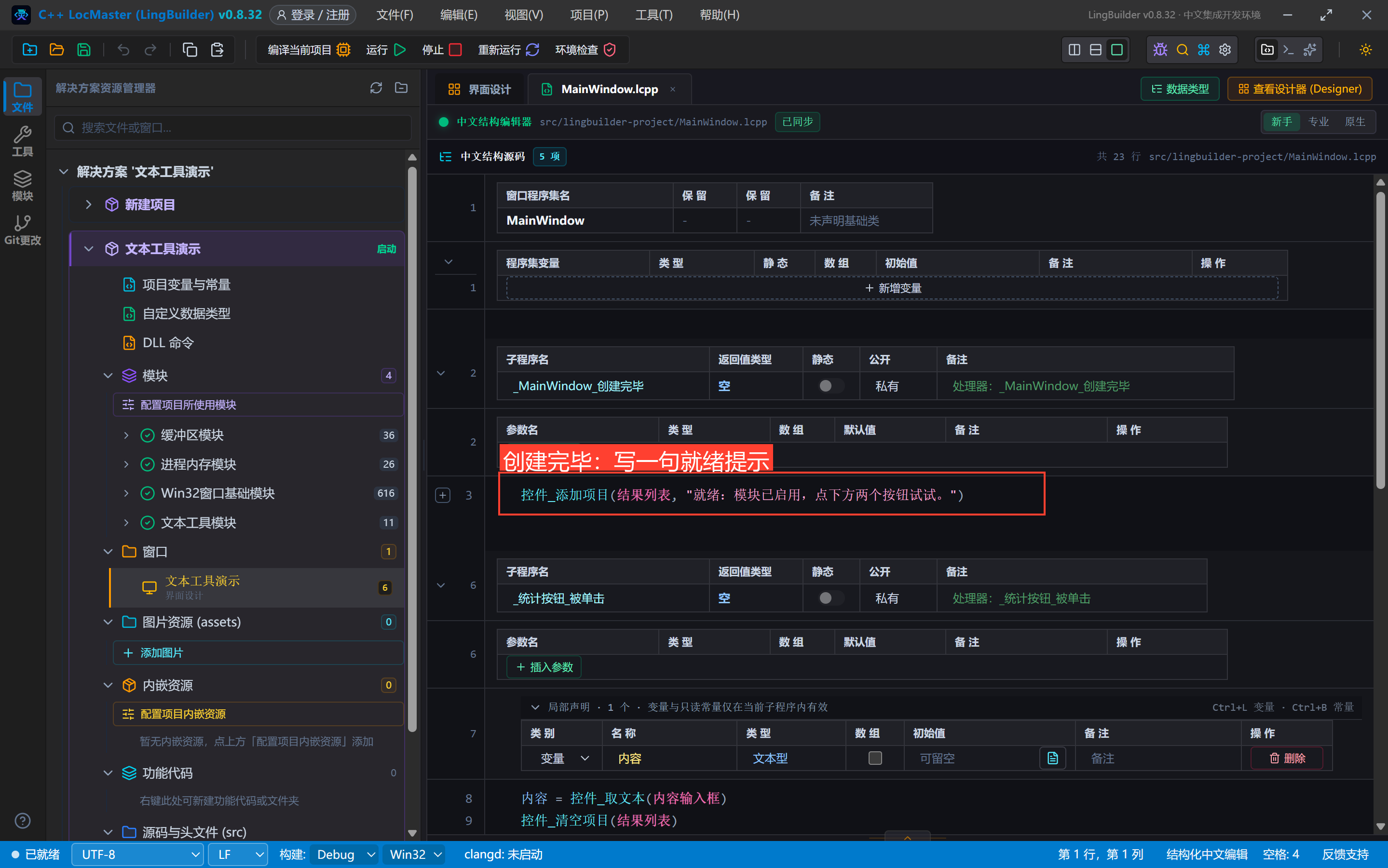Click 编译当前项目 button
The image size is (1388, 868).
pyautogui.click(x=309, y=50)
